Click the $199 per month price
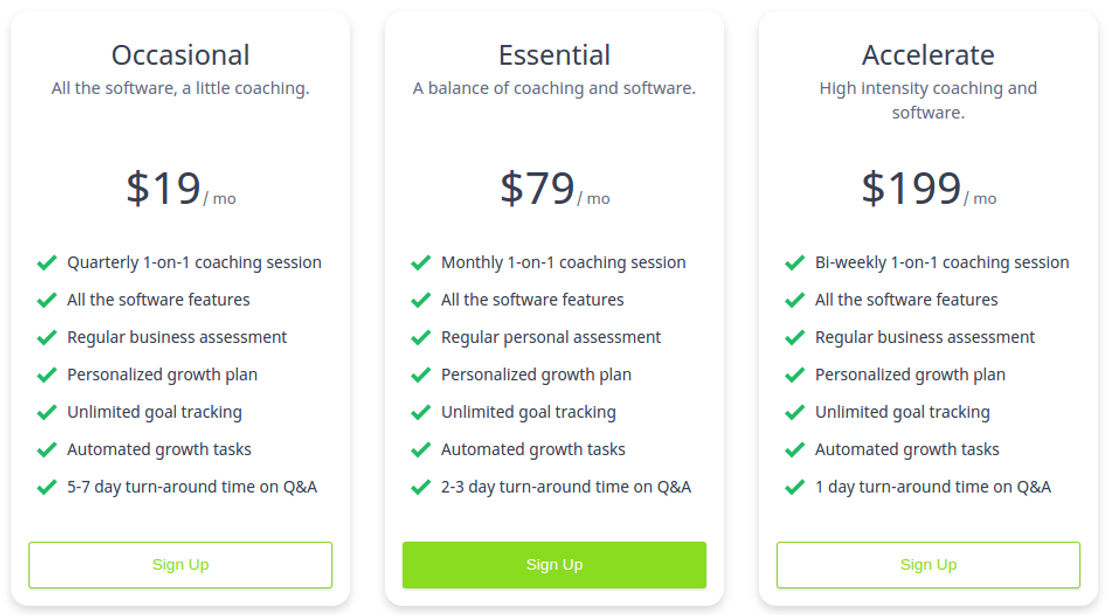Image resolution: width=1108 pixels, height=615 pixels. (929, 189)
